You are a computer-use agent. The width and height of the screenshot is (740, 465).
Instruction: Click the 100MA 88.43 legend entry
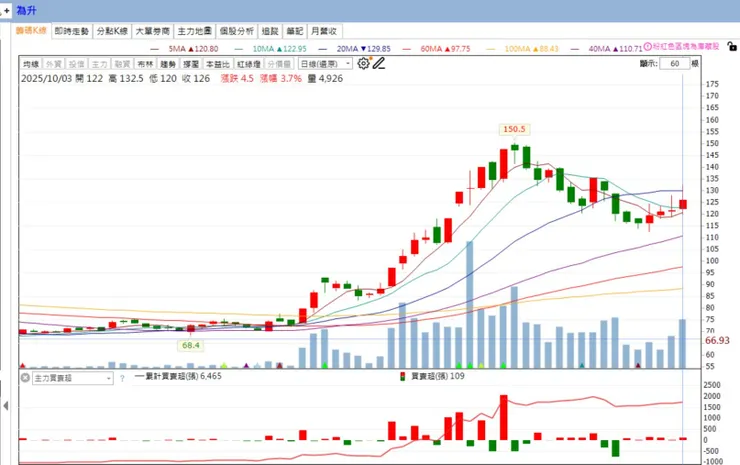click(x=522, y=49)
